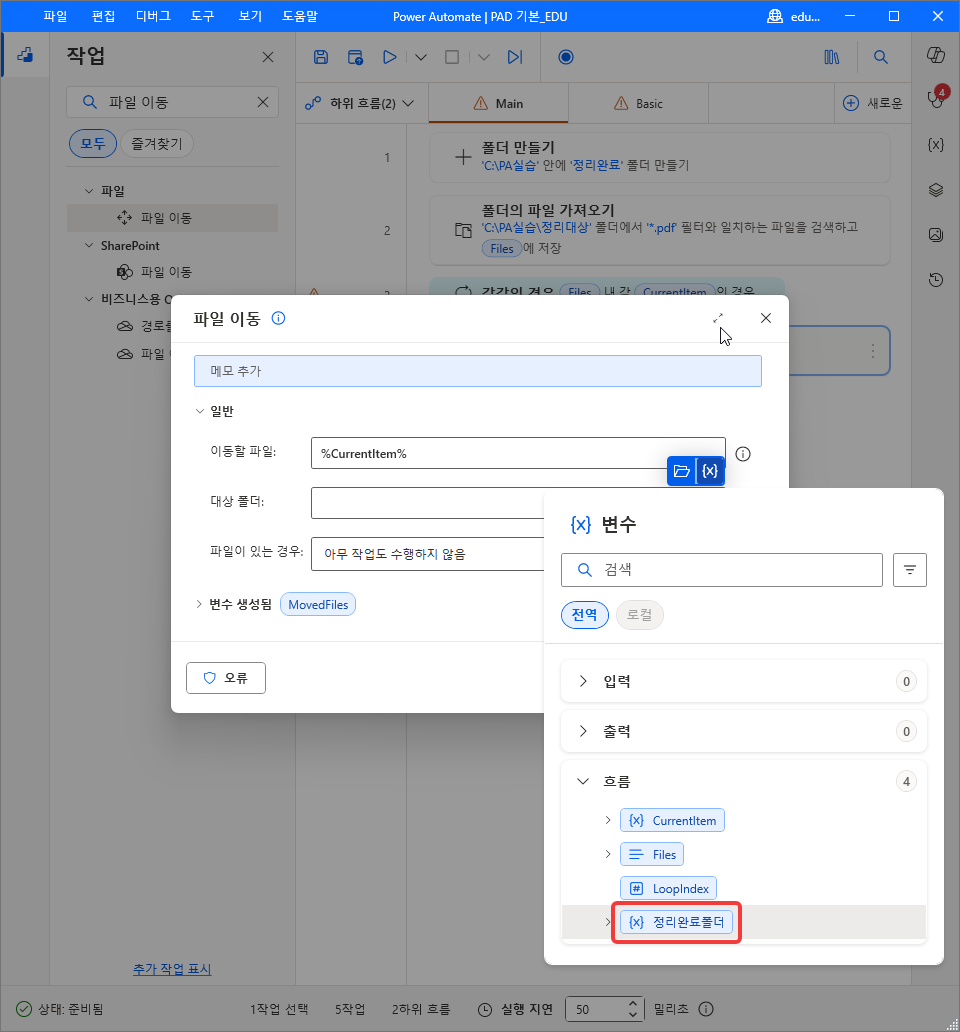Select the 전역 scope pill
This screenshot has width=960, height=1032.
(x=584, y=615)
